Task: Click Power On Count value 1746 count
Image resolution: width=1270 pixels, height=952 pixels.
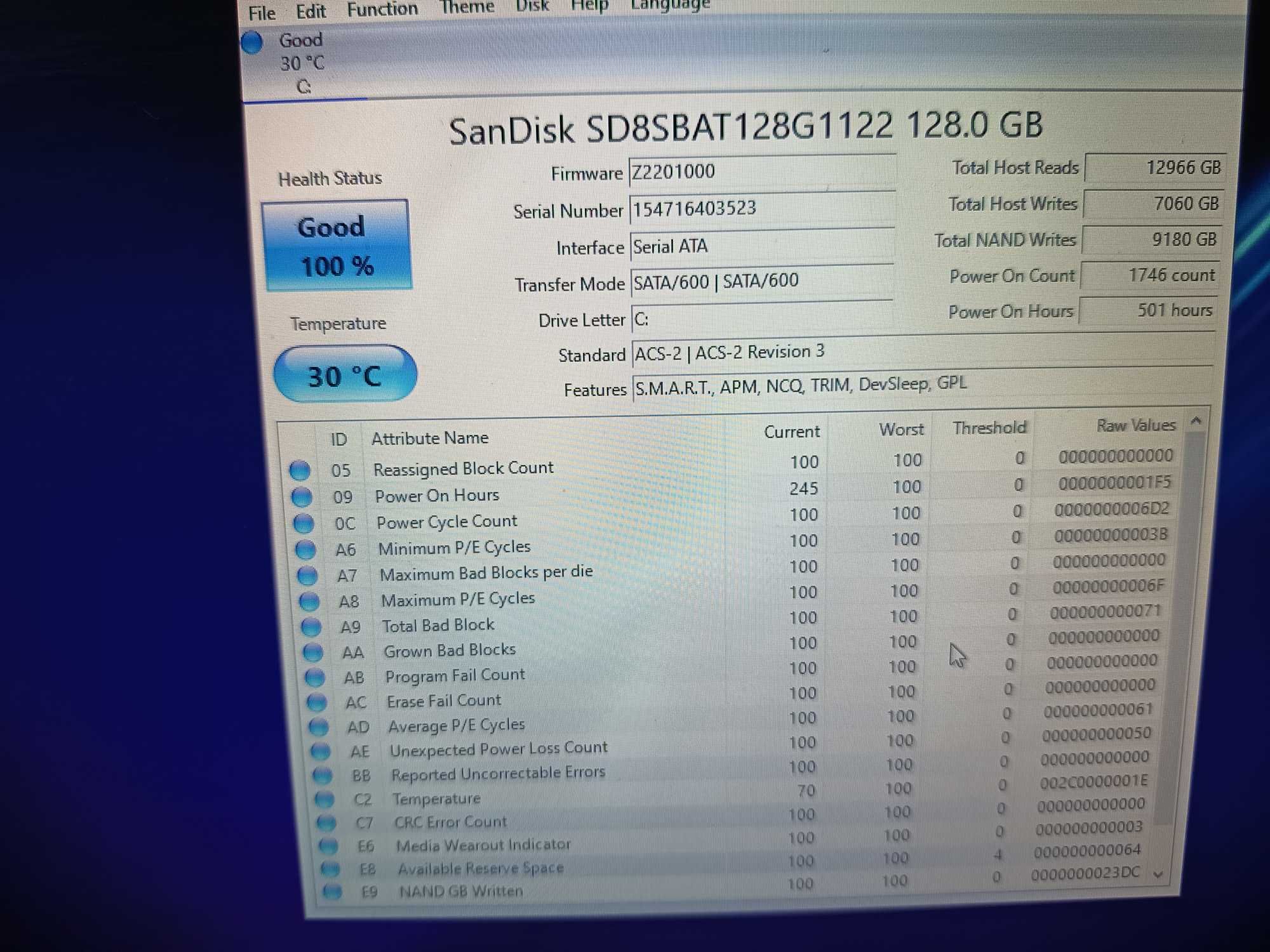Action: [1149, 275]
